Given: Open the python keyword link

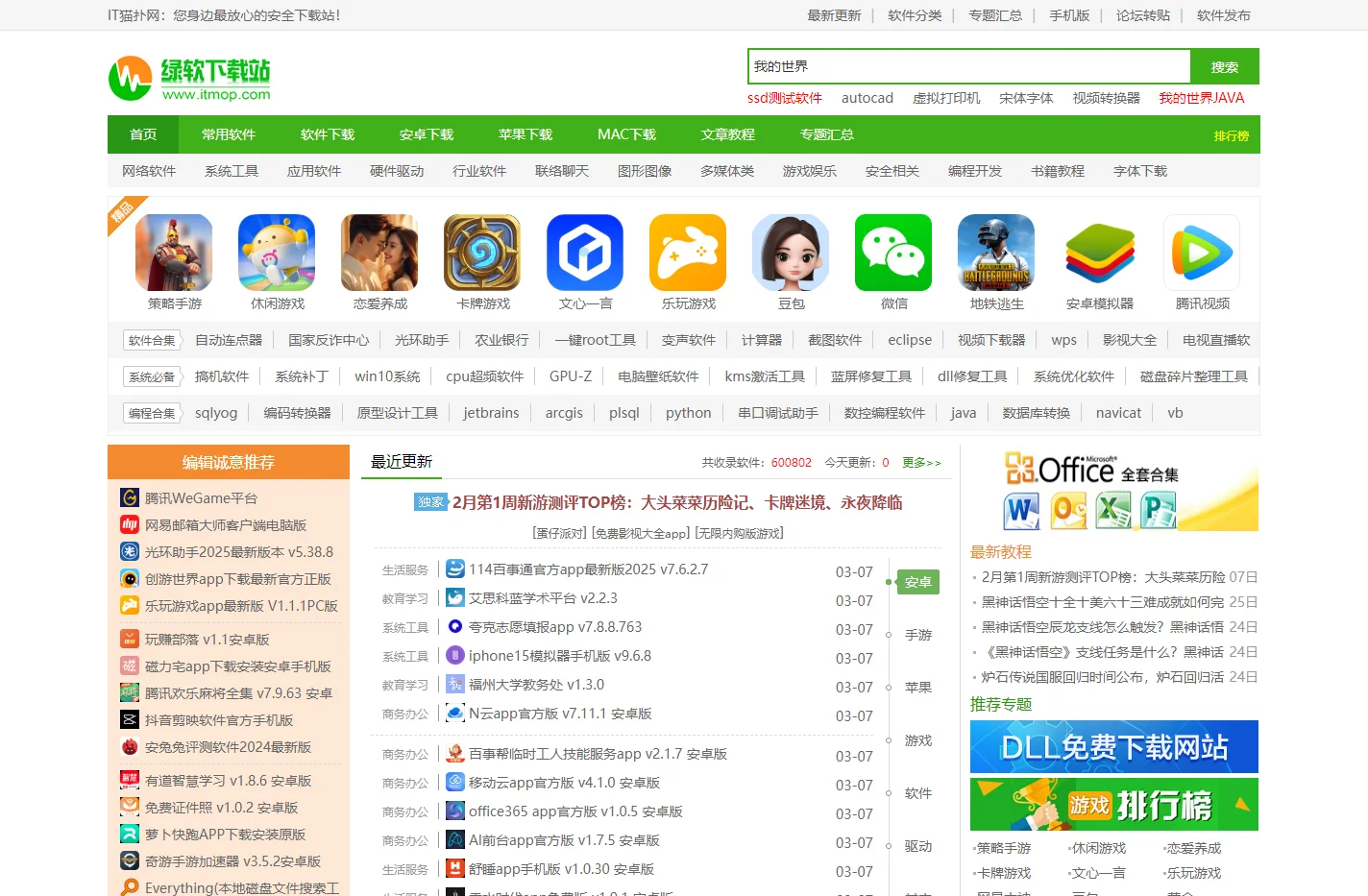Looking at the screenshot, I should 689,413.
